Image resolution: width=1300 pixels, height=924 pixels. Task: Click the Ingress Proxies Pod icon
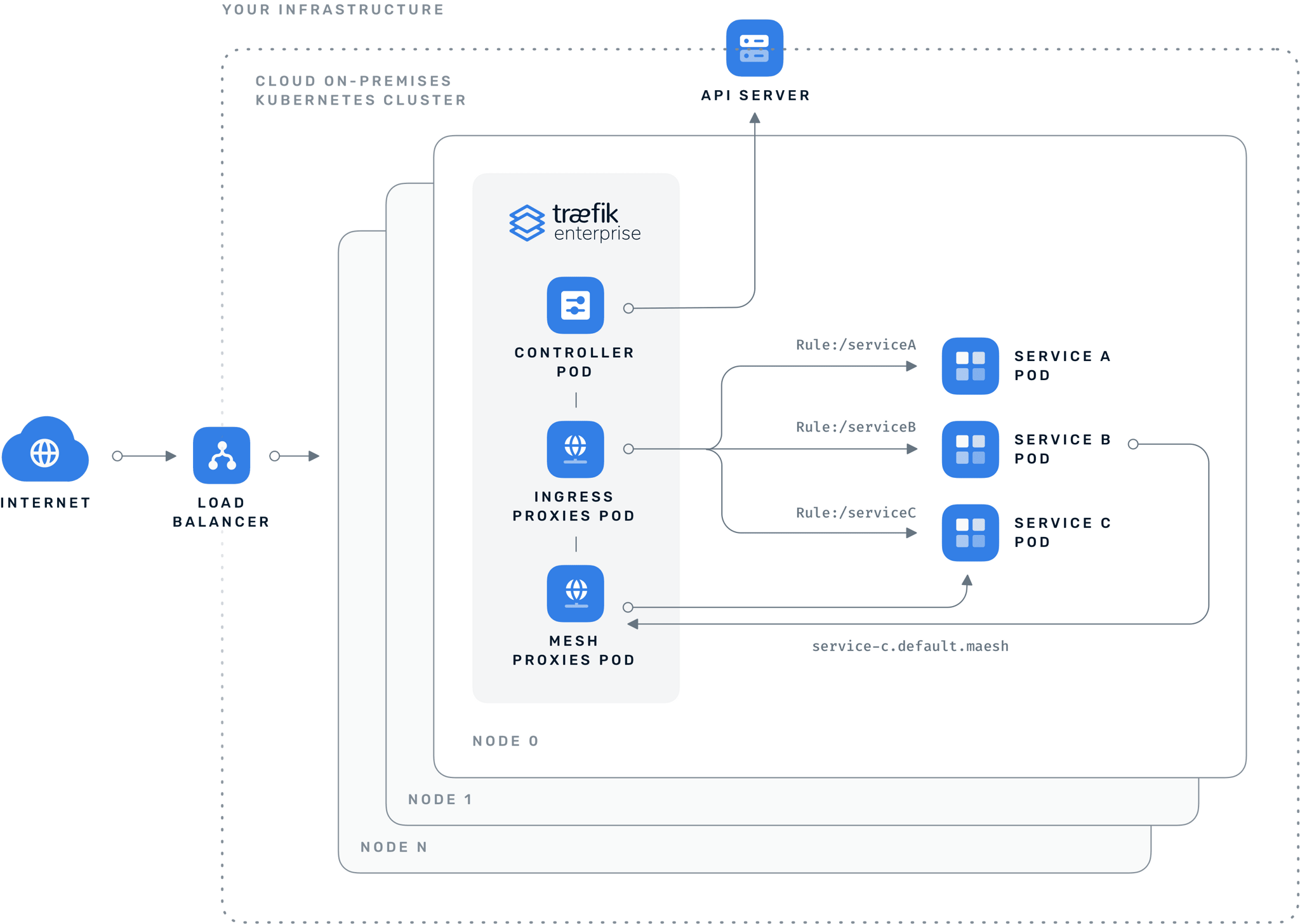point(575,450)
